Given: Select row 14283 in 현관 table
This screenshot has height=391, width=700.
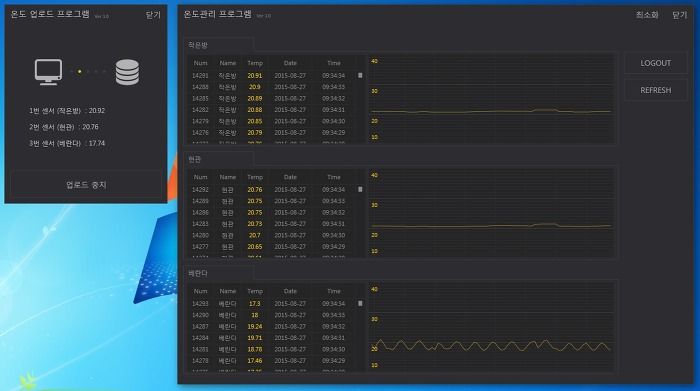Looking at the screenshot, I should click(271, 224).
